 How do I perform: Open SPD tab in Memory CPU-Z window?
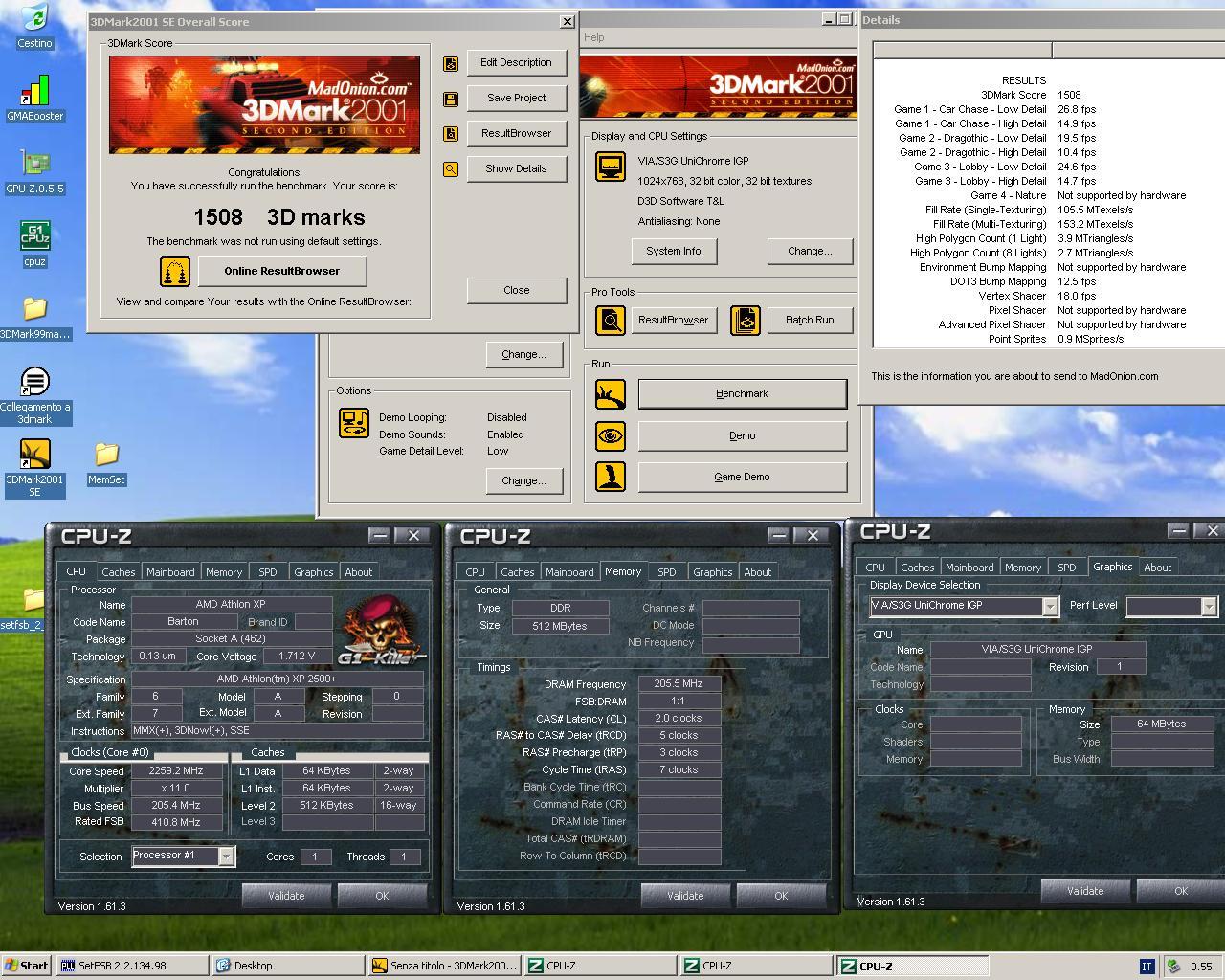click(667, 572)
